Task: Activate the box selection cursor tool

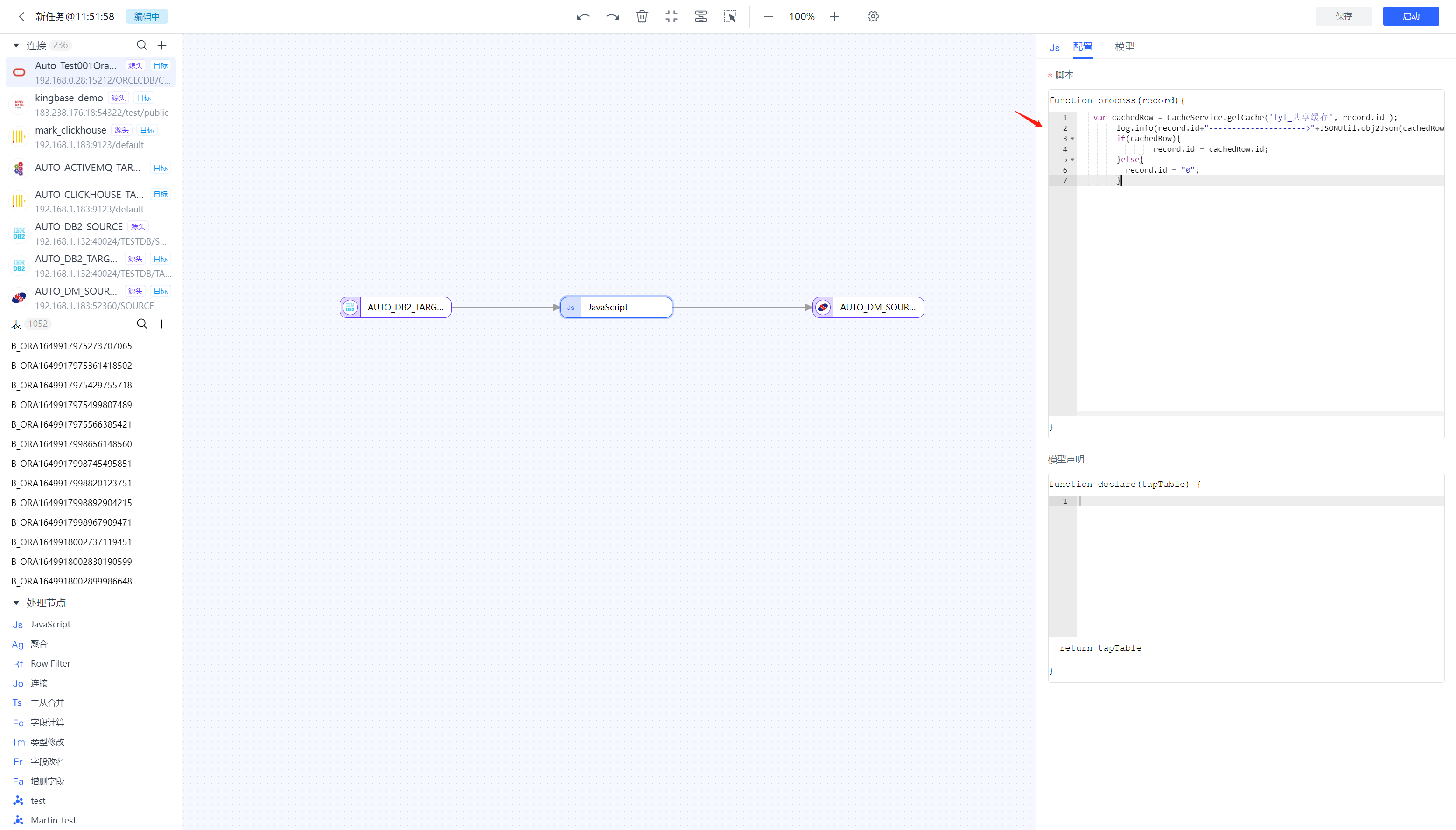Action: 730,16
